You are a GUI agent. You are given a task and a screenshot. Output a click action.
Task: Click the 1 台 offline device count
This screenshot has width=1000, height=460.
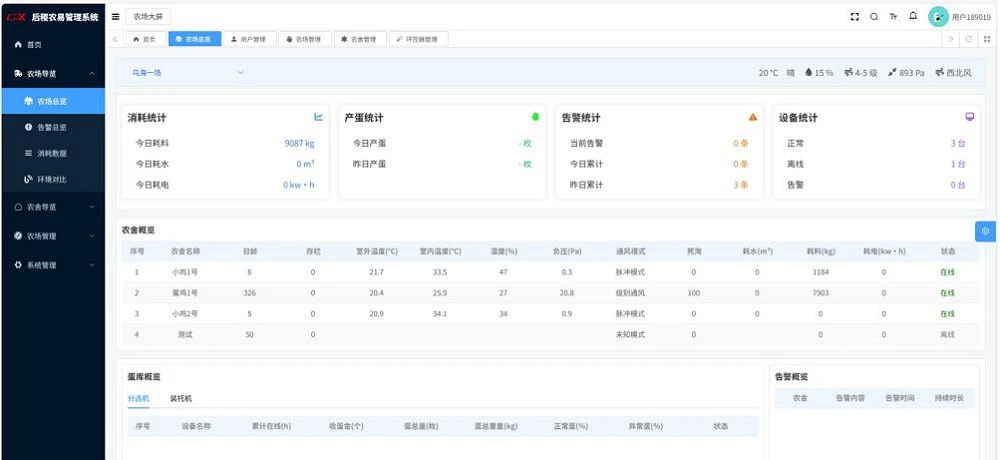point(958,164)
